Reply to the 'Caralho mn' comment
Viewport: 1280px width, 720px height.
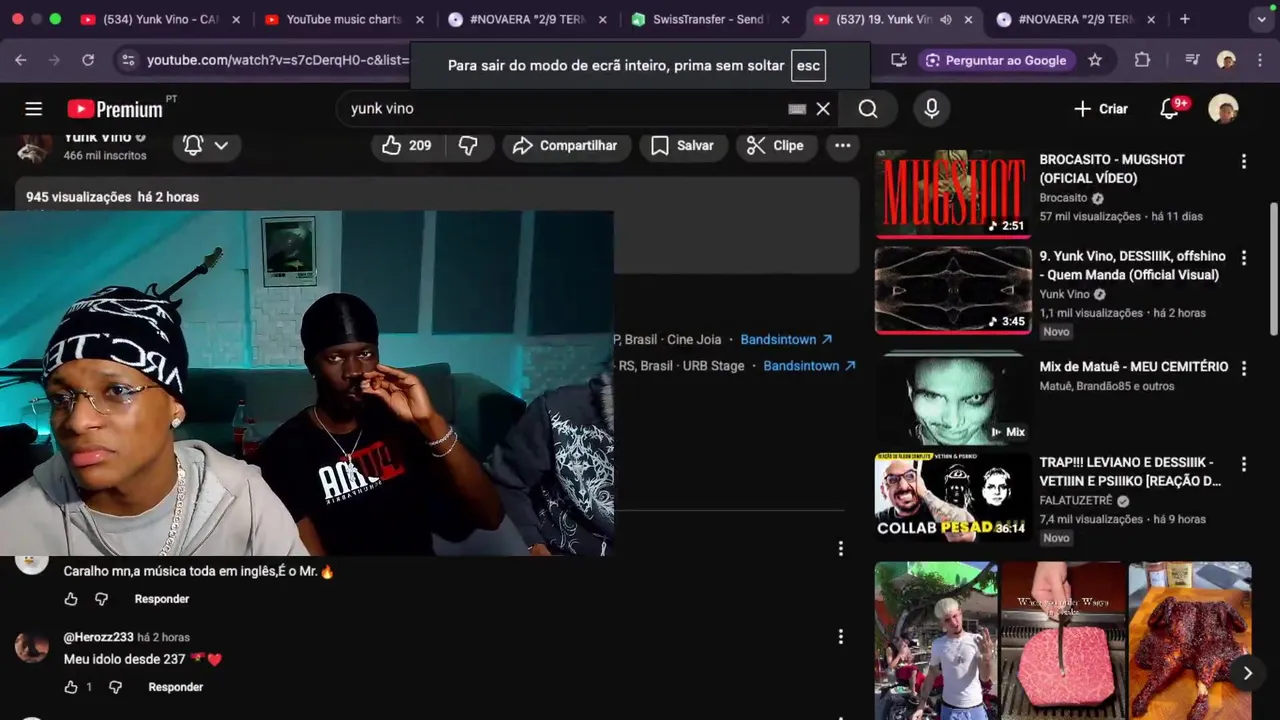tap(162, 599)
